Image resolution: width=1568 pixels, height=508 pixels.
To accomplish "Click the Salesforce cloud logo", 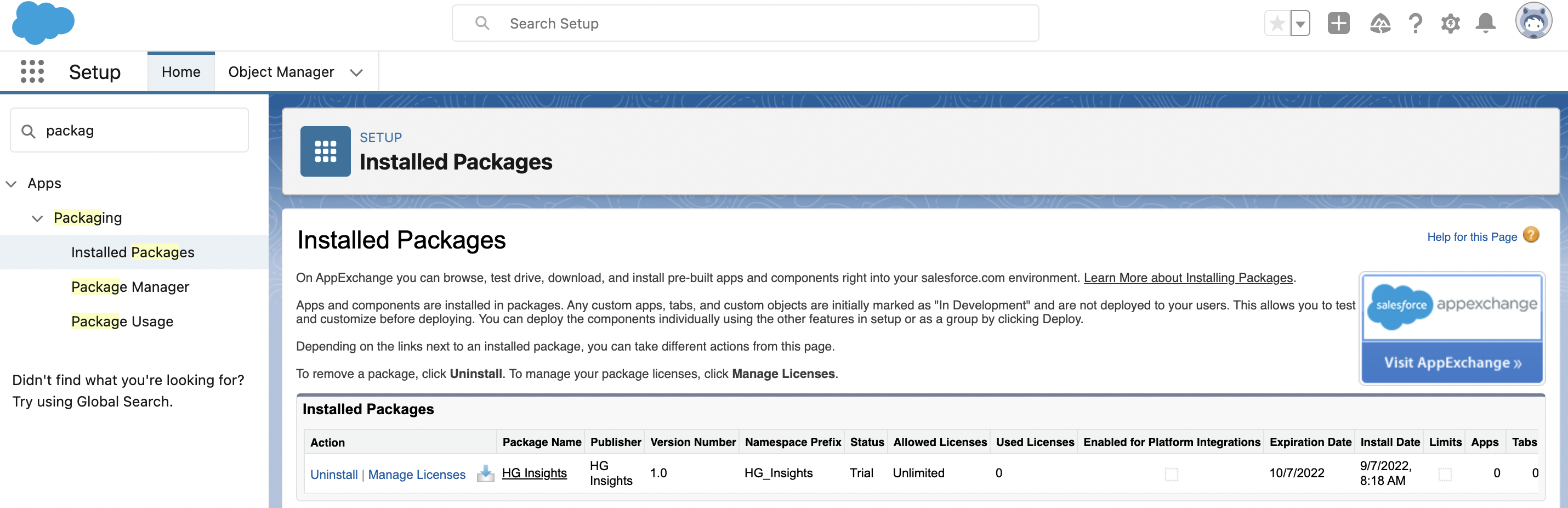I will (x=43, y=23).
